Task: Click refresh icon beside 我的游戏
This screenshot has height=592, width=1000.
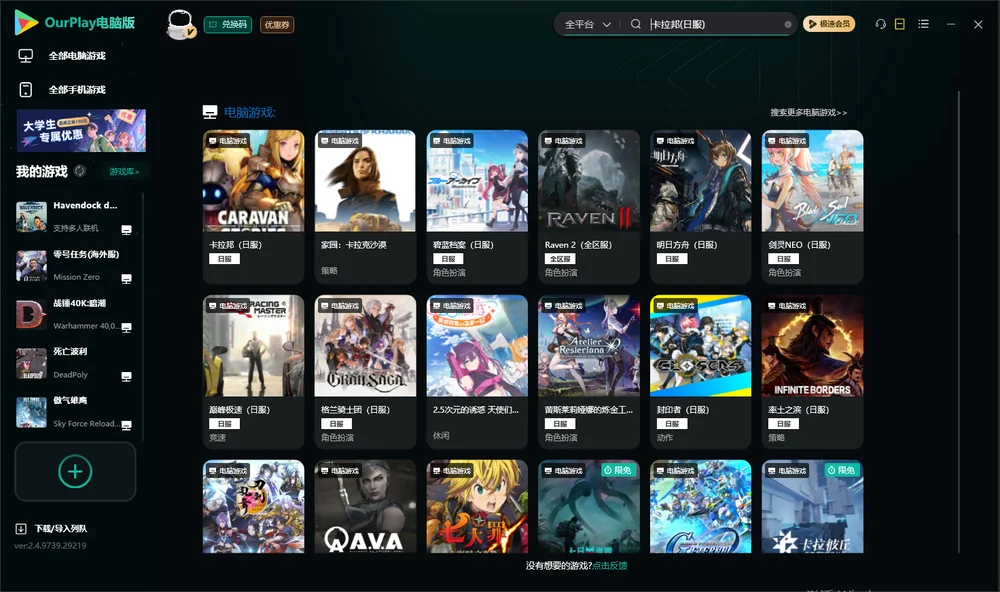Action: pyautogui.click(x=80, y=171)
